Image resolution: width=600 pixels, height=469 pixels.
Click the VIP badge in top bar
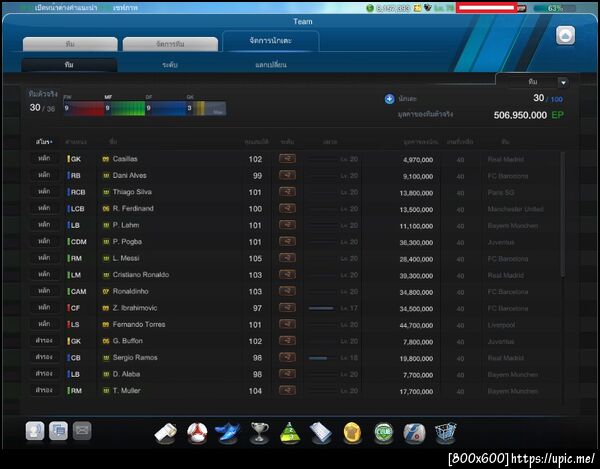click(522, 8)
